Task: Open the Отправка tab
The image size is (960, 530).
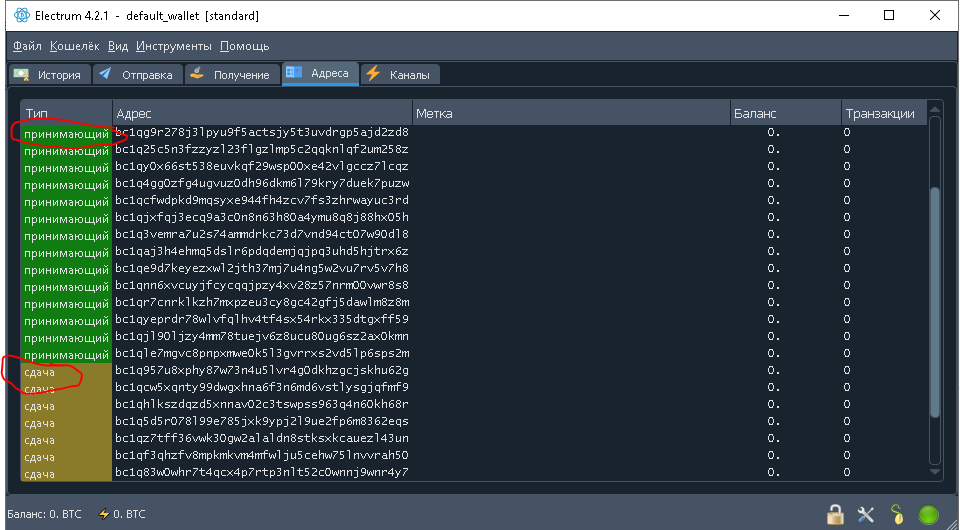Action: 136,75
